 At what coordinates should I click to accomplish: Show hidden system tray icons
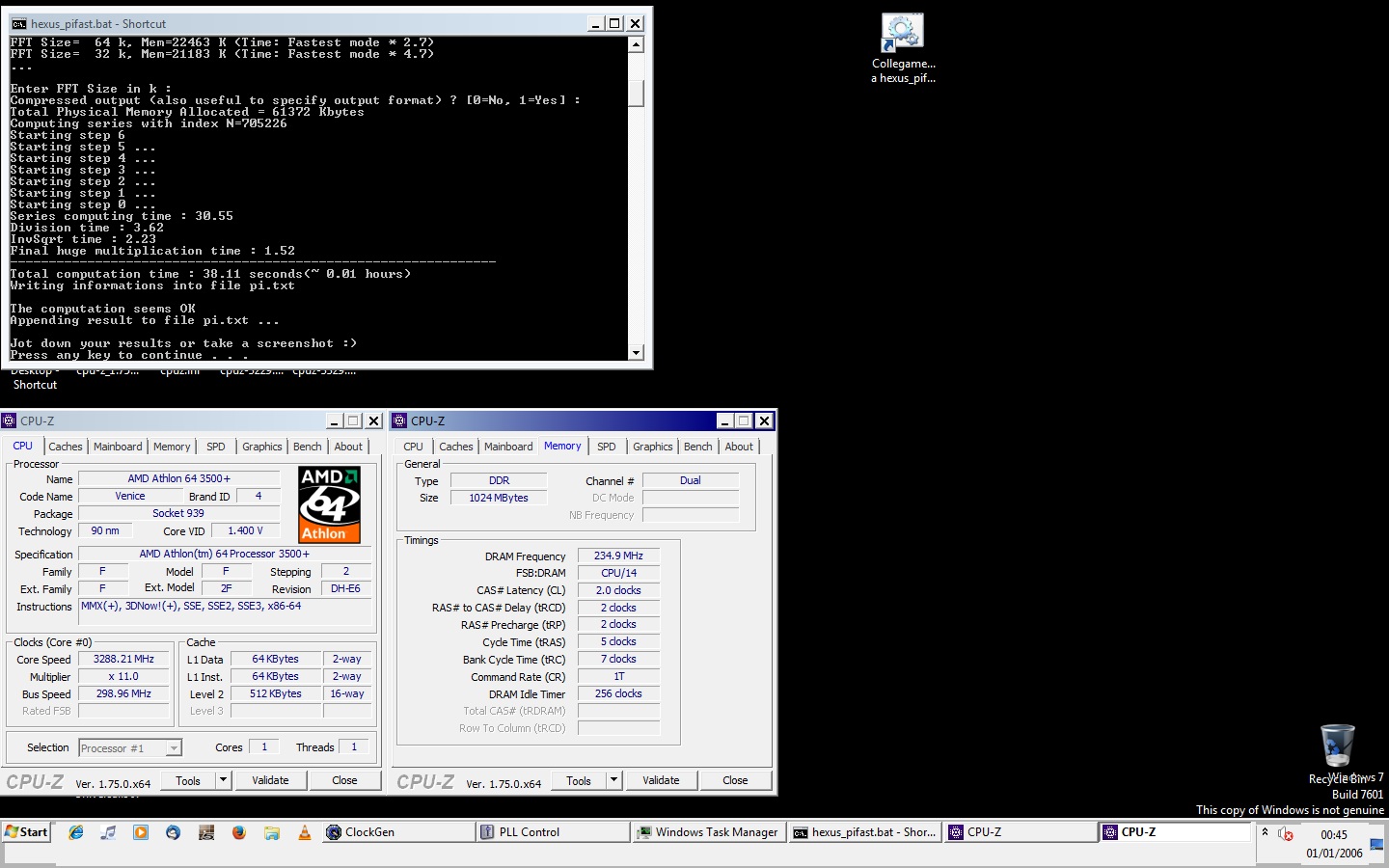coord(1265,831)
